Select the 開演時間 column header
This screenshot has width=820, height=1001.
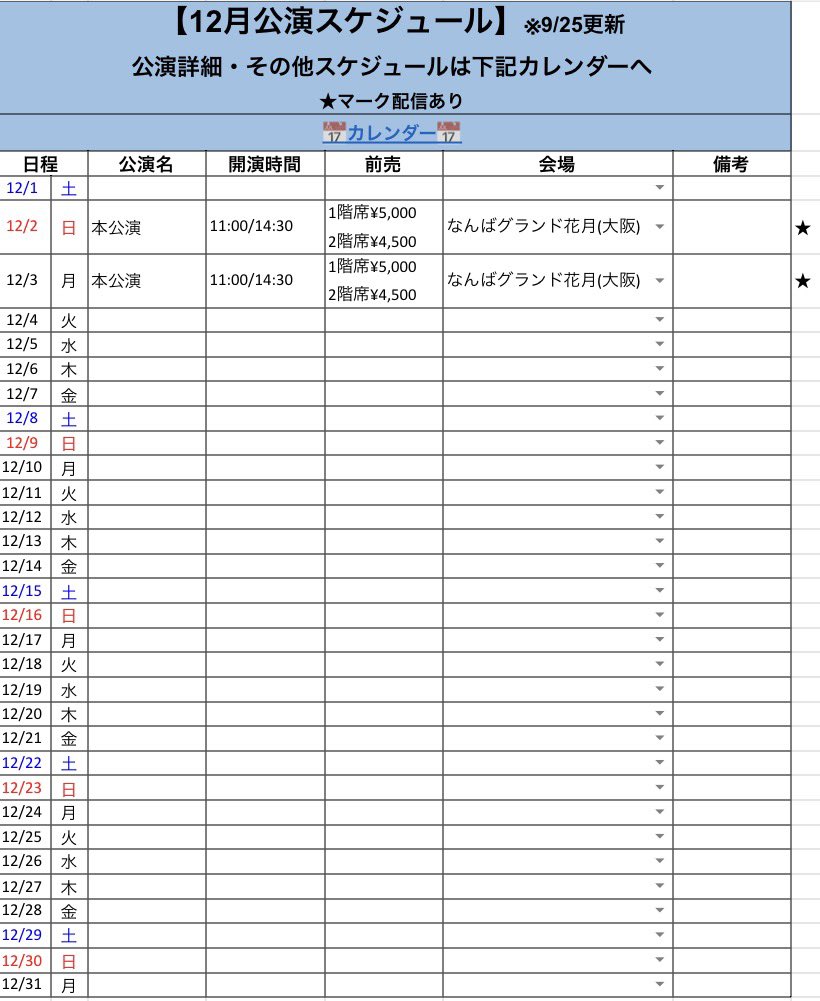click(265, 164)
